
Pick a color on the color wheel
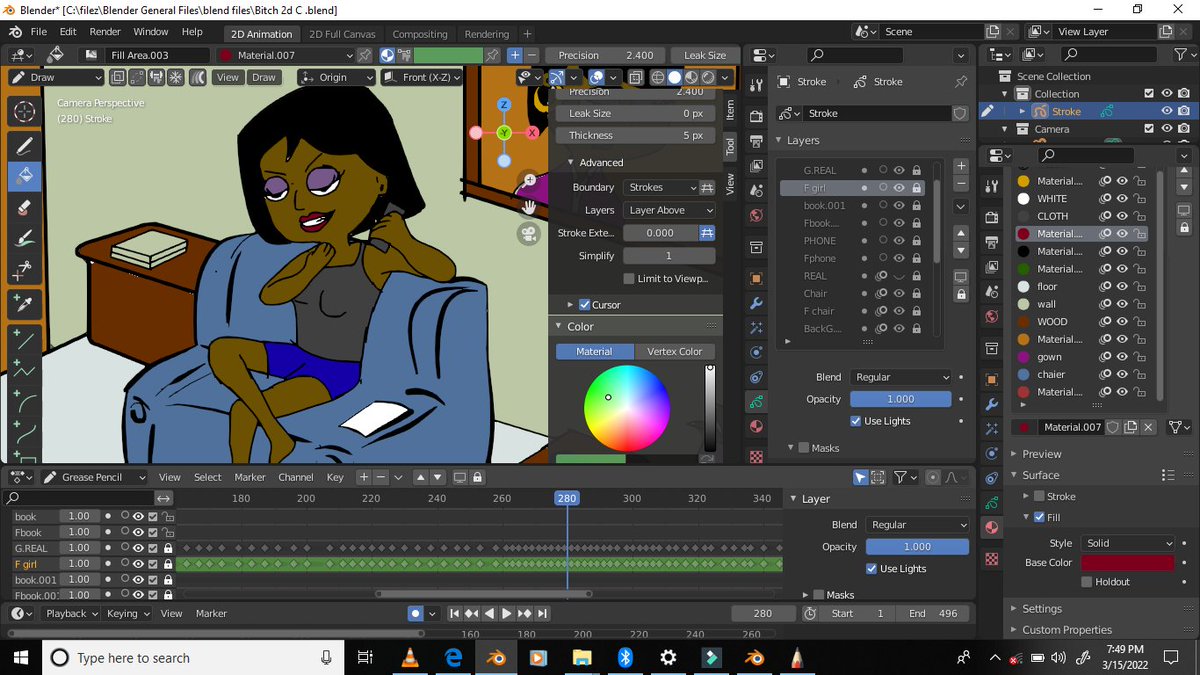pyautogui.click(x=627, y=408)
